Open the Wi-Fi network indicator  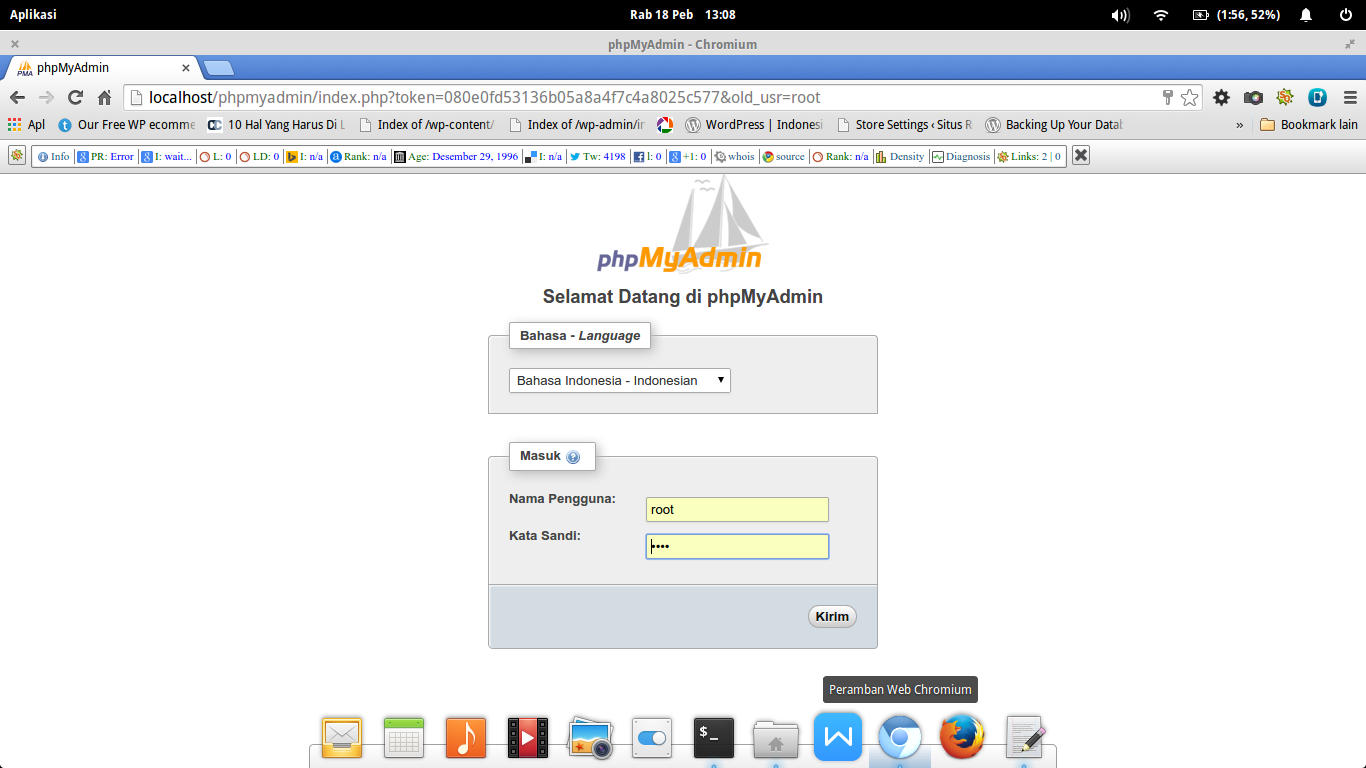[x=1161, y=15]
